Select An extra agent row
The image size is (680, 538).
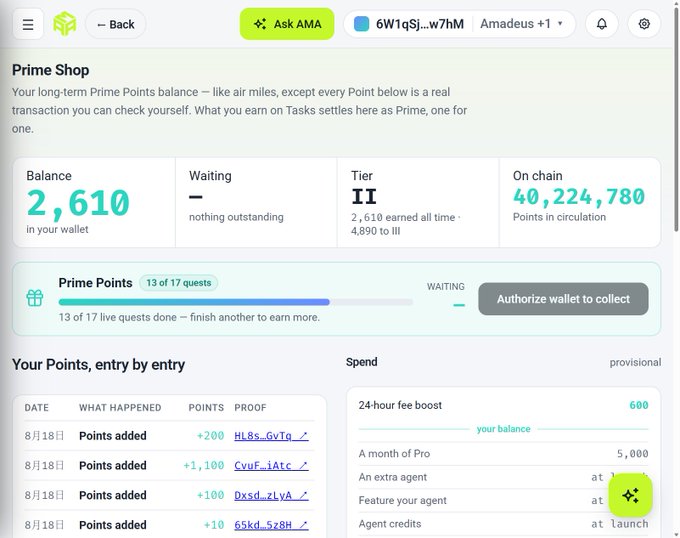click(x=503, y=477)
